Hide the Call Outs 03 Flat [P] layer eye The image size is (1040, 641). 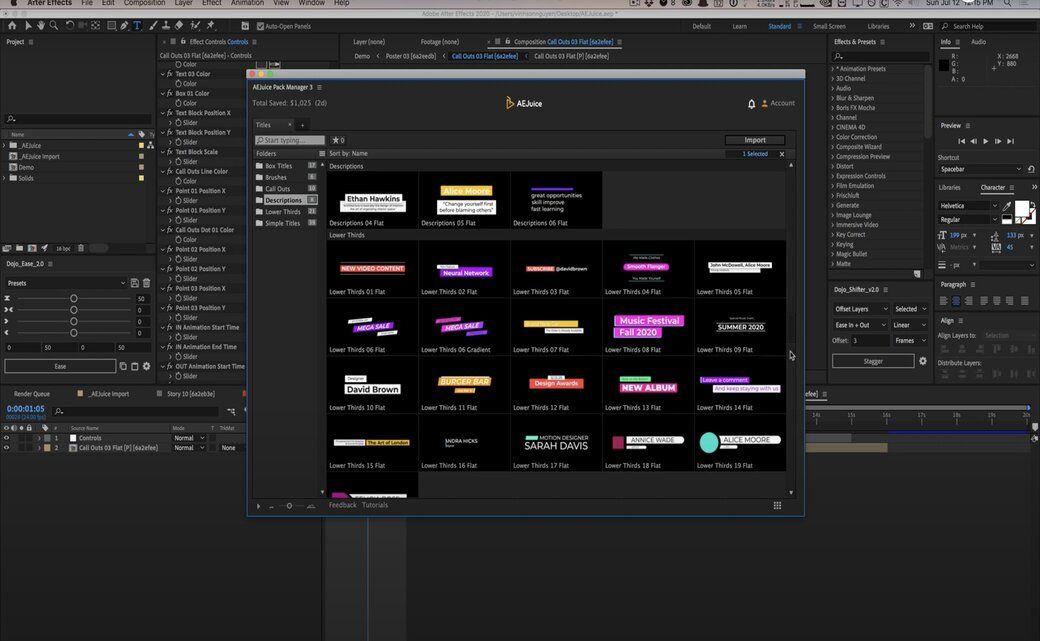[6, 448]
